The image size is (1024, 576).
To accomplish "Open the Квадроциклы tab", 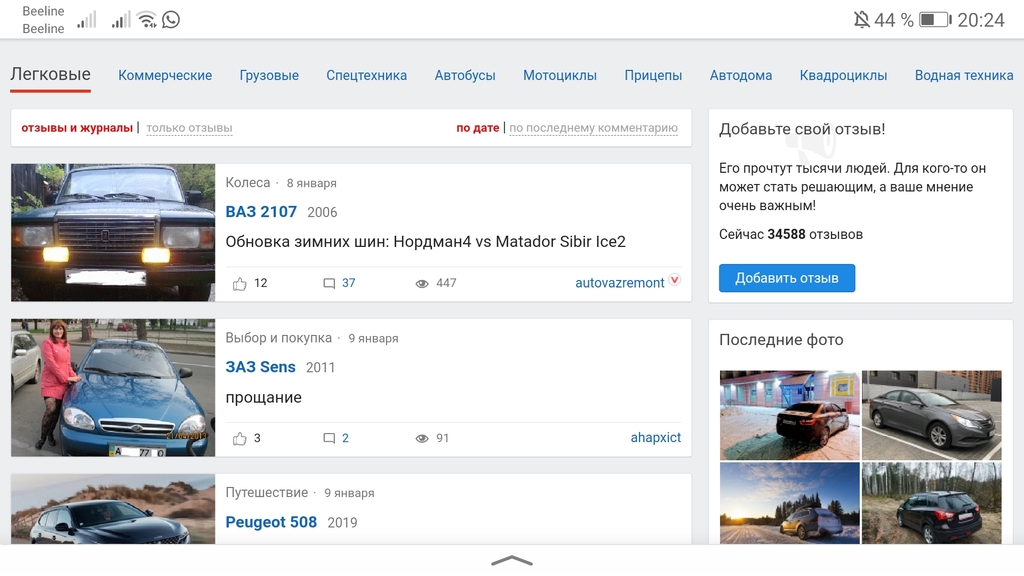I will tap(843, 76).
